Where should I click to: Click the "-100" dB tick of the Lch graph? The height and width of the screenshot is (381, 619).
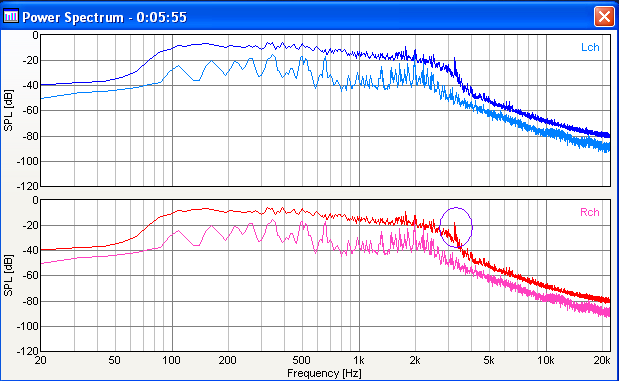pos(27,161)
